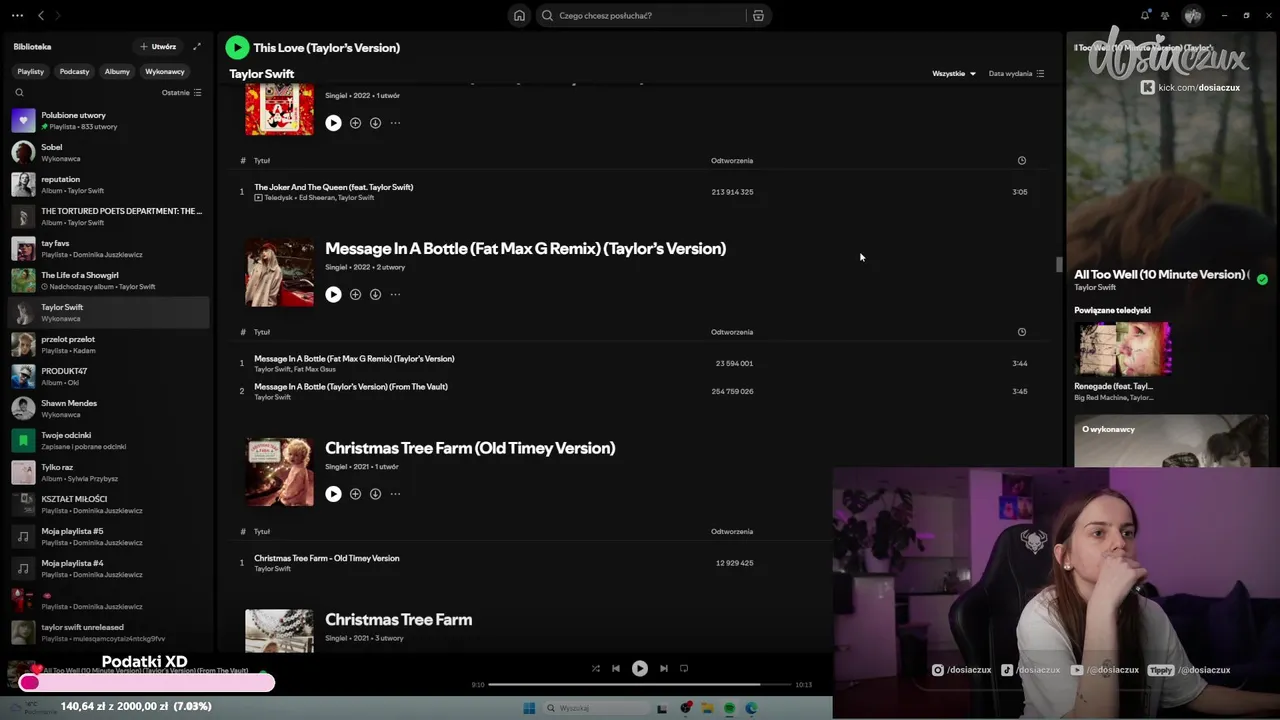Open Spotify icon in Windows taskbar

tap(729, 708)
